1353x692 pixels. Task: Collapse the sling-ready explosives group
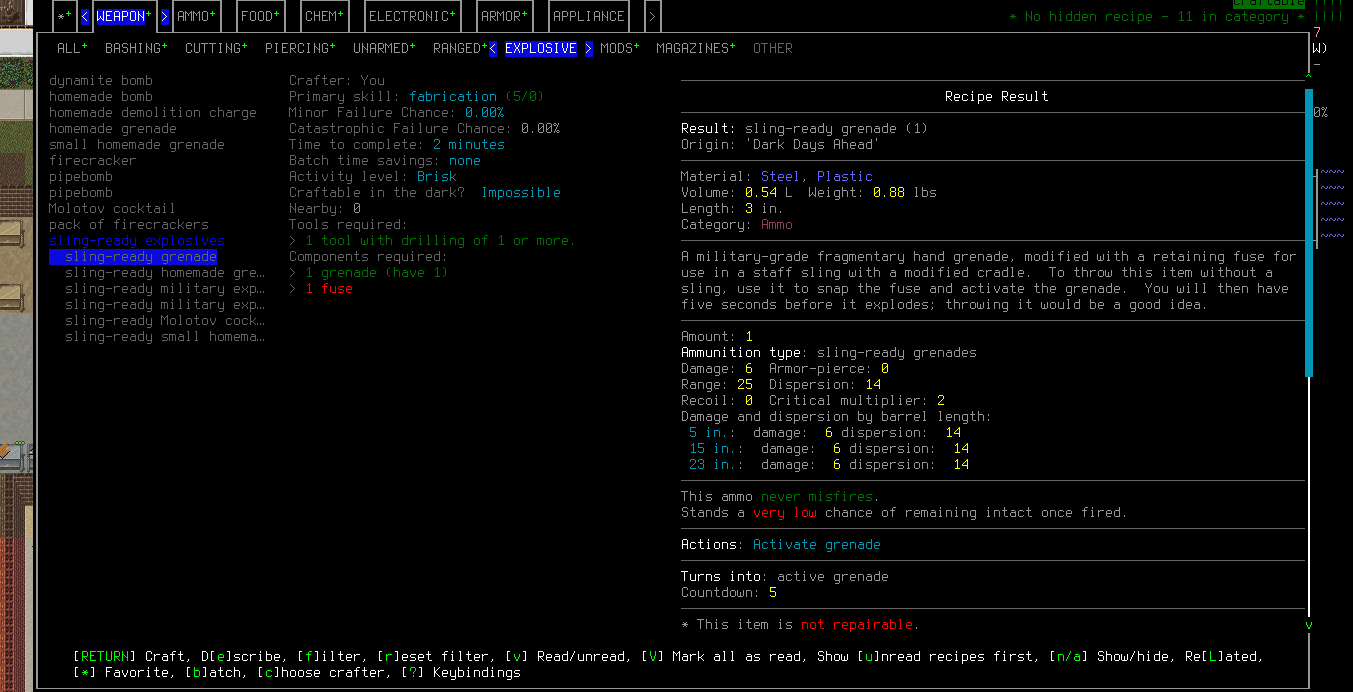pos(137,240)
